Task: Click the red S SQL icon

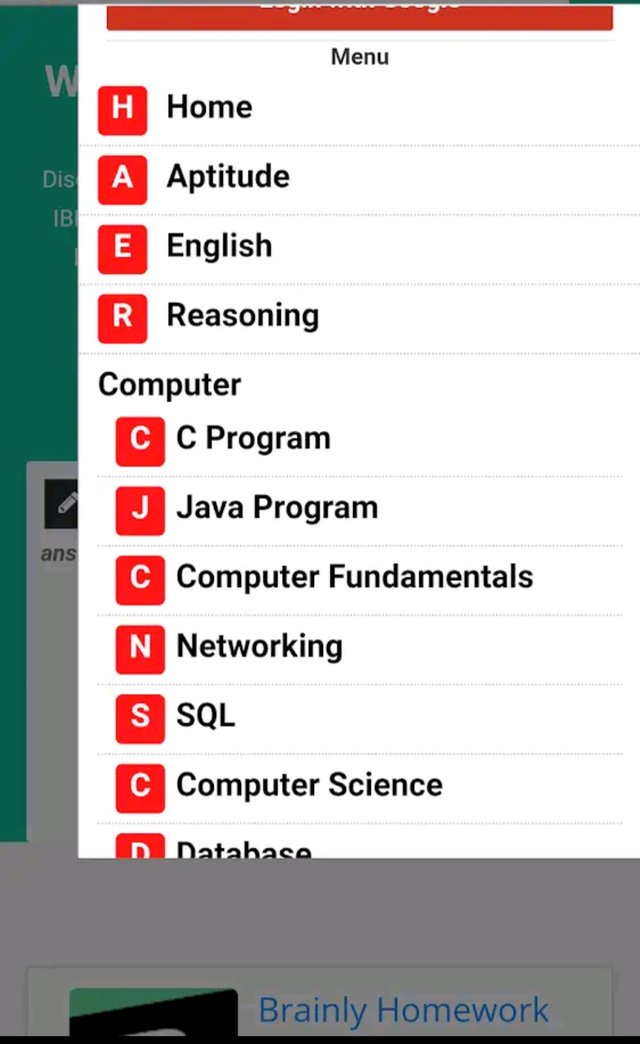Action: [x=140, y=717]
